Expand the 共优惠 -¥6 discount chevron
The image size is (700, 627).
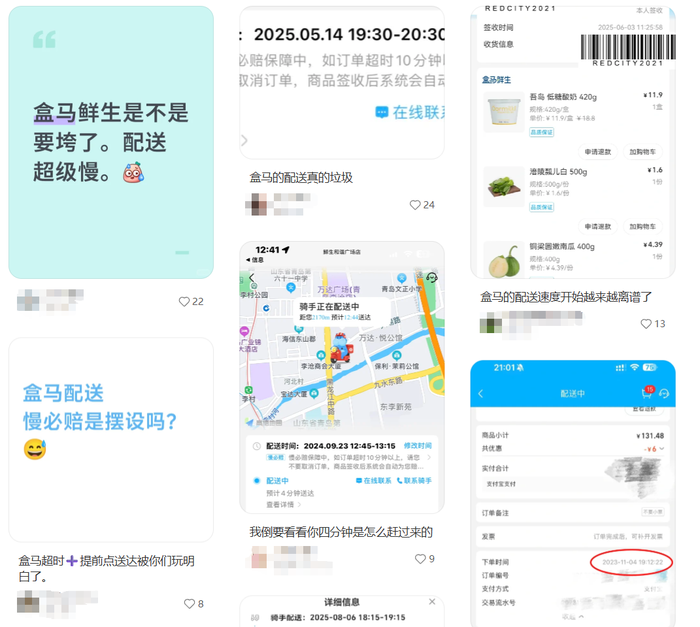click(662, 448)
